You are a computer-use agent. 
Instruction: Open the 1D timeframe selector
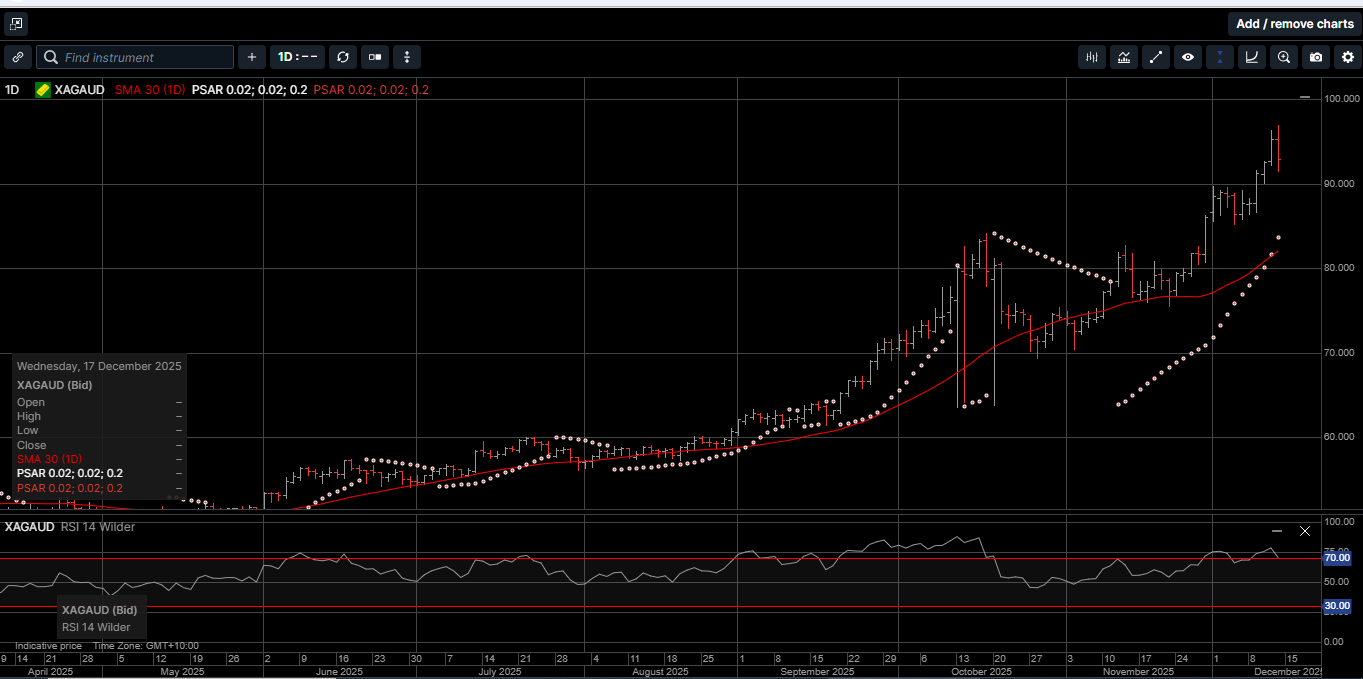[297, 57]
